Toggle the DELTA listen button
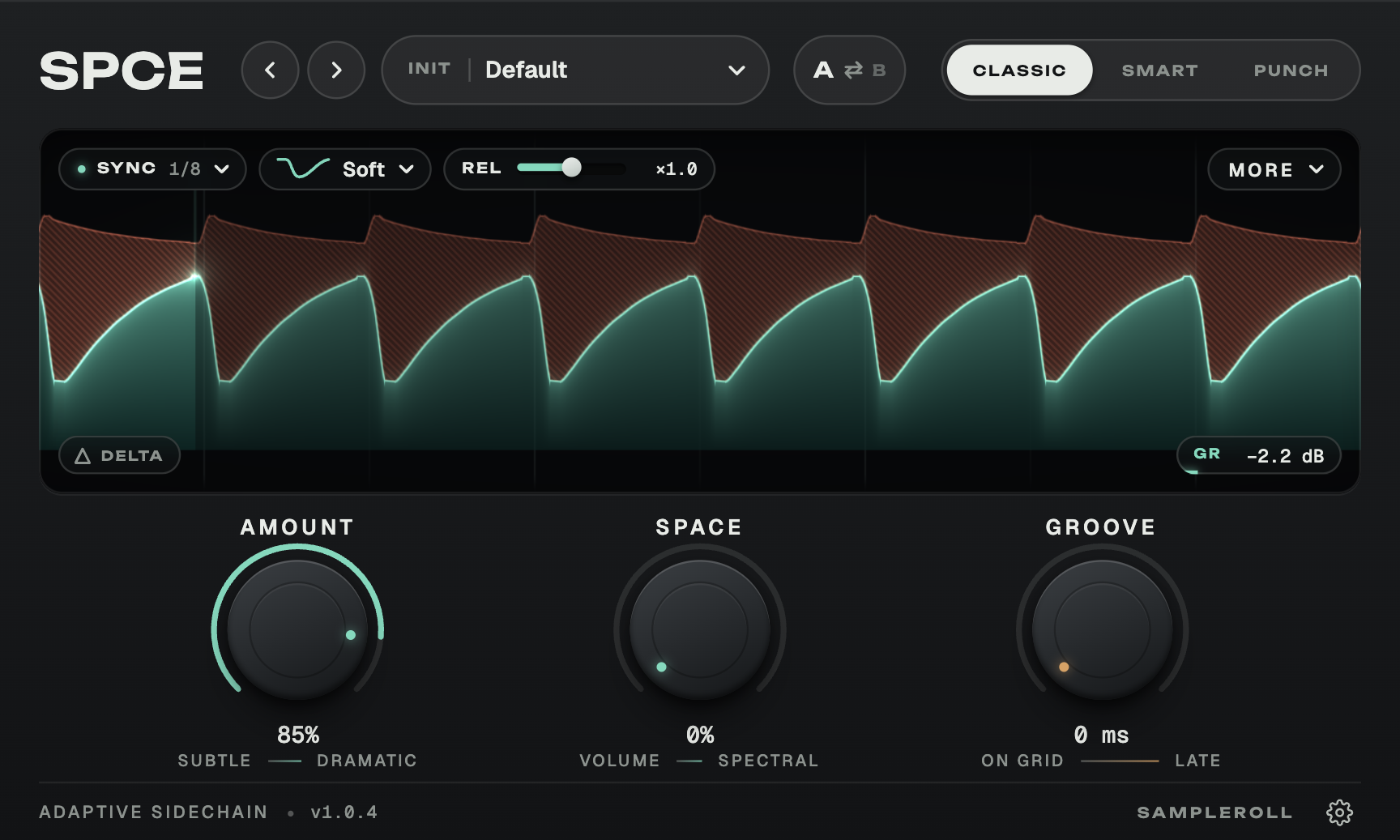 (119, 455)
